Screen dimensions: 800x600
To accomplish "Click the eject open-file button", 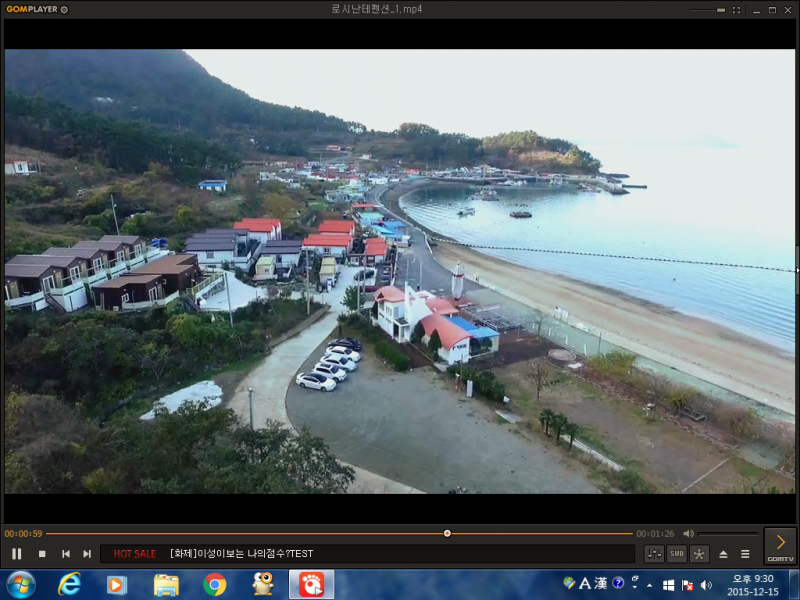I will coord(723,554).
